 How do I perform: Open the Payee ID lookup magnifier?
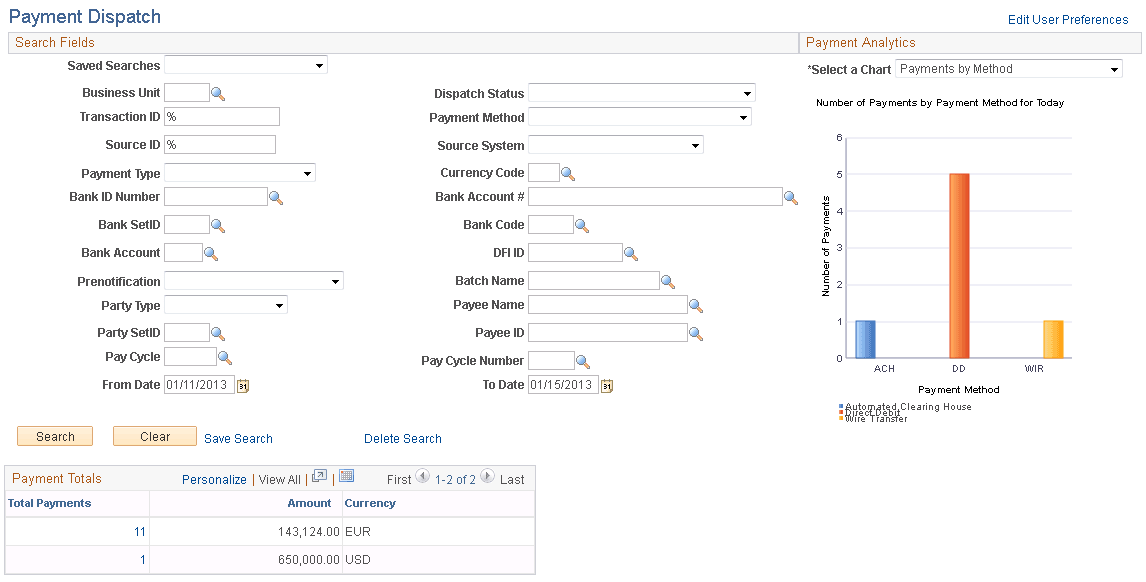tap(696, 332)
